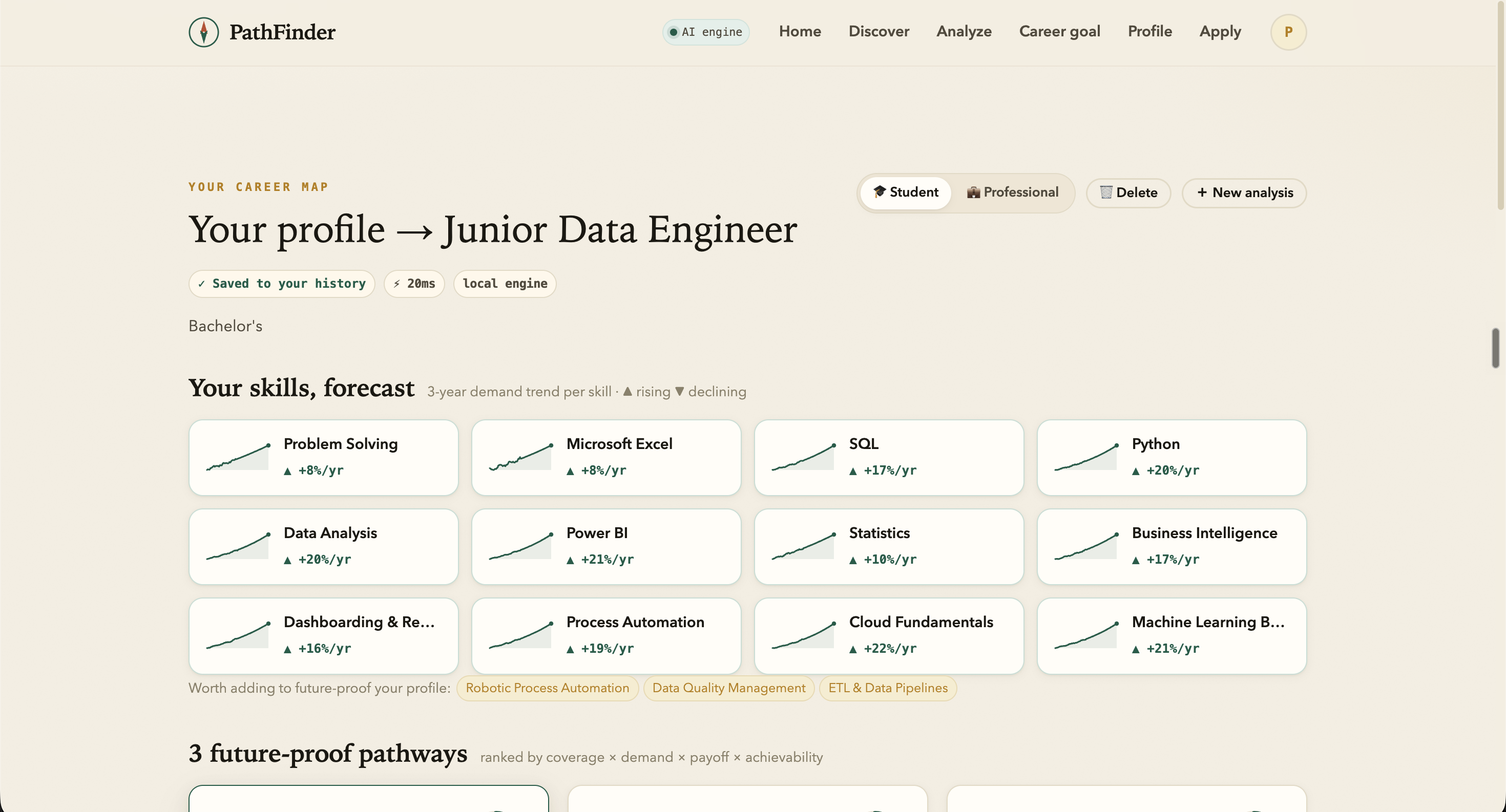The height and width of the screenshot is (812, 1506).
Task: Click the Power BI trend sparkline
Action: click(521, 546)
